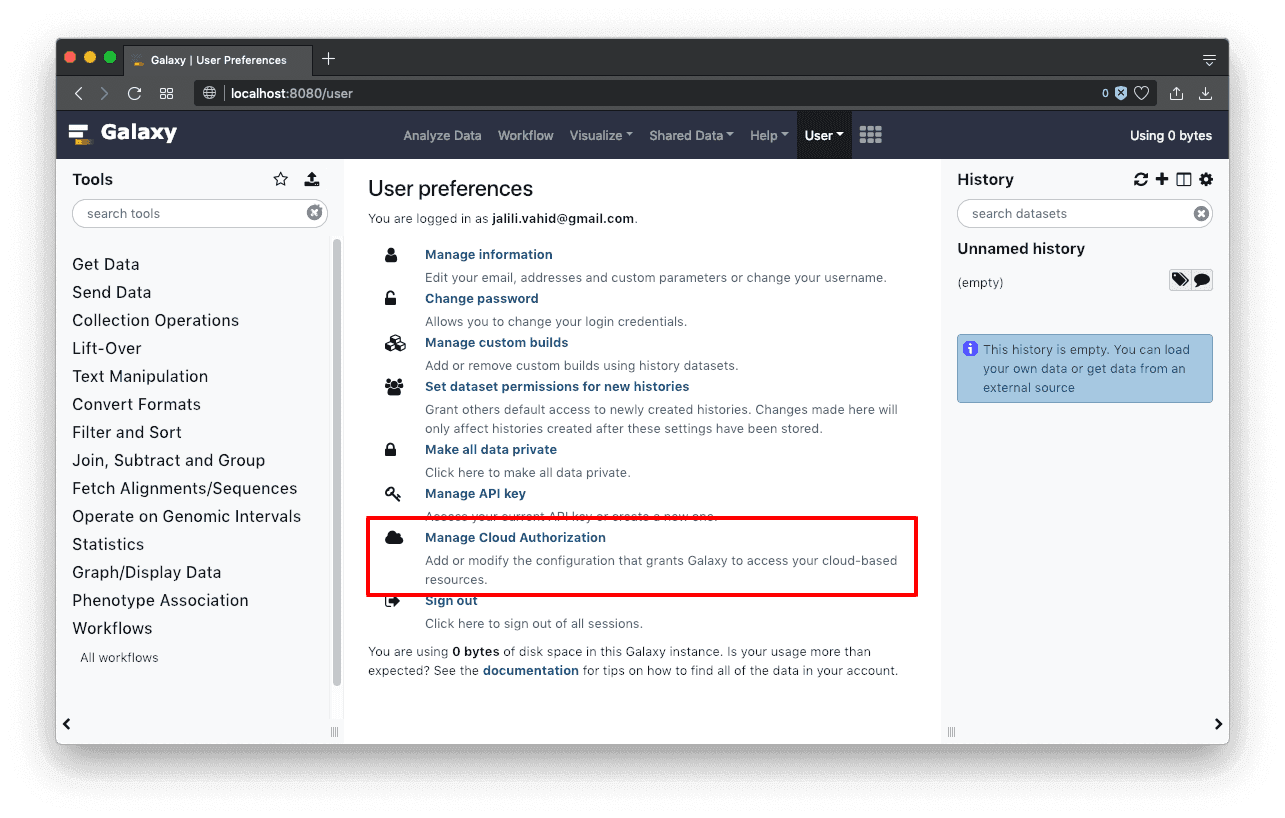Edit history annotation comment icon
Viewport: 1285px width, 818px height.
coord(1202,281)
